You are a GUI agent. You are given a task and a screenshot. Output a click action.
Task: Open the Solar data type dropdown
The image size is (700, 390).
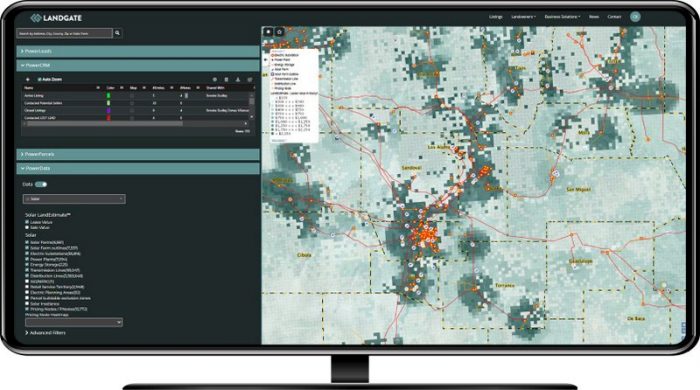coord(74,199)
